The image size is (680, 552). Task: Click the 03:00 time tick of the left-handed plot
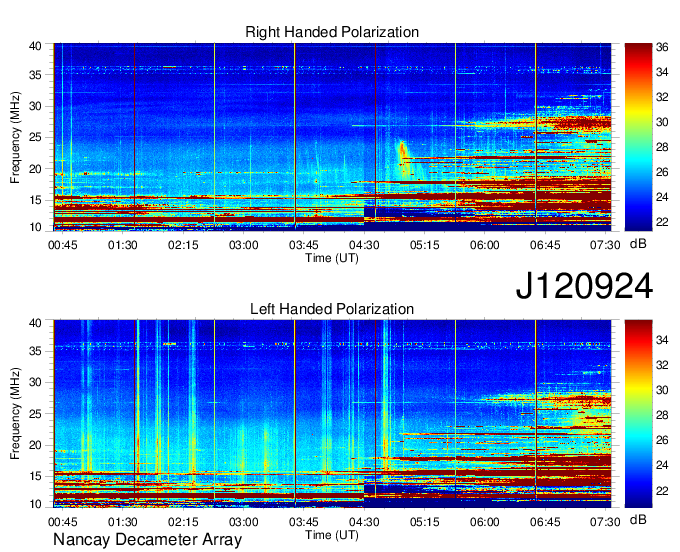pyautogui.click(x=243, y=522)
